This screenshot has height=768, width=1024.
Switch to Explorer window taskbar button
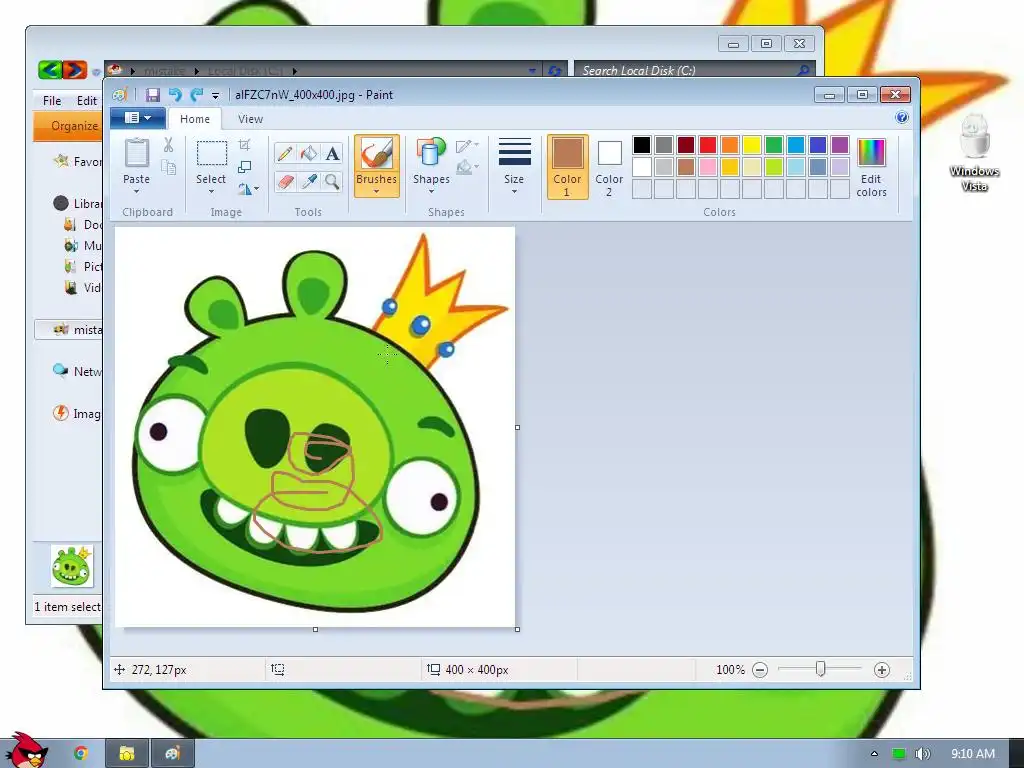tap(127, 753)
